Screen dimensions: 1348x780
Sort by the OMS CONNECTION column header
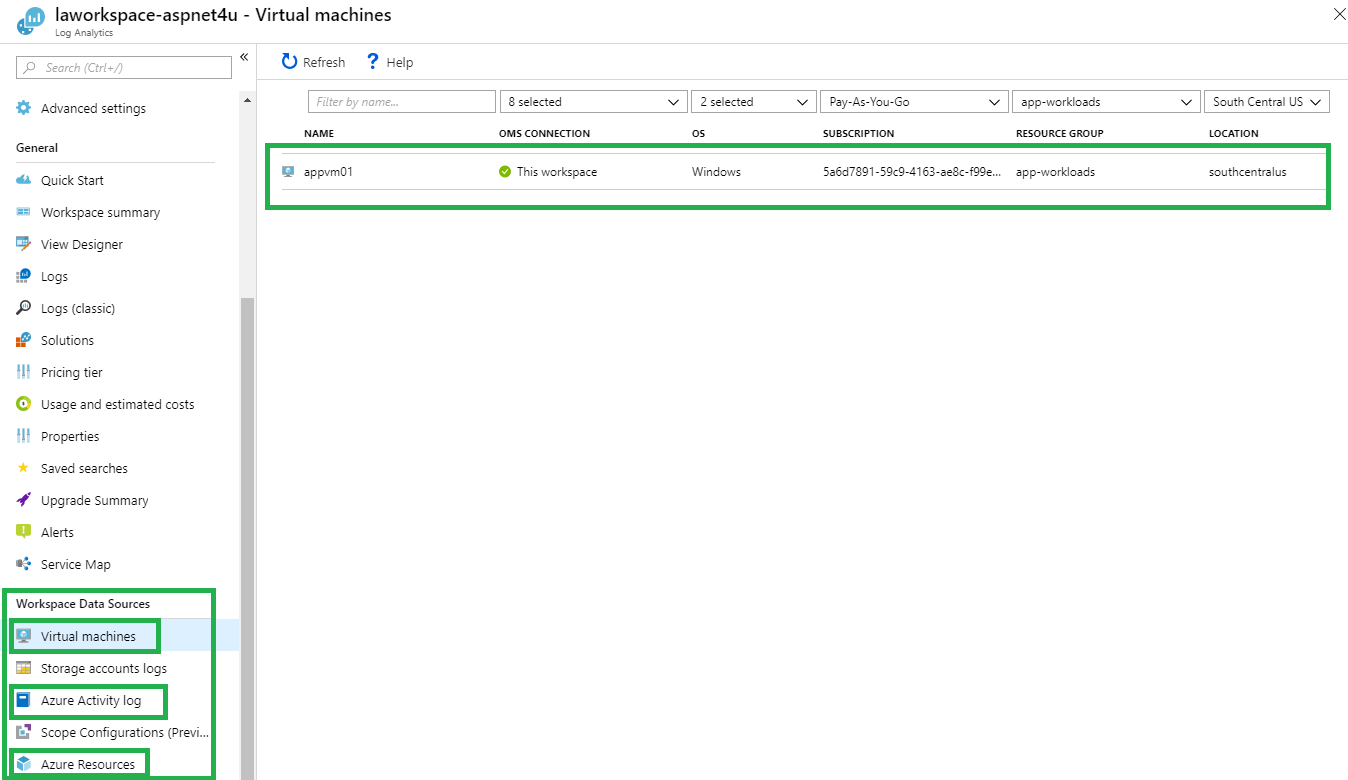[x=544, y=133]
